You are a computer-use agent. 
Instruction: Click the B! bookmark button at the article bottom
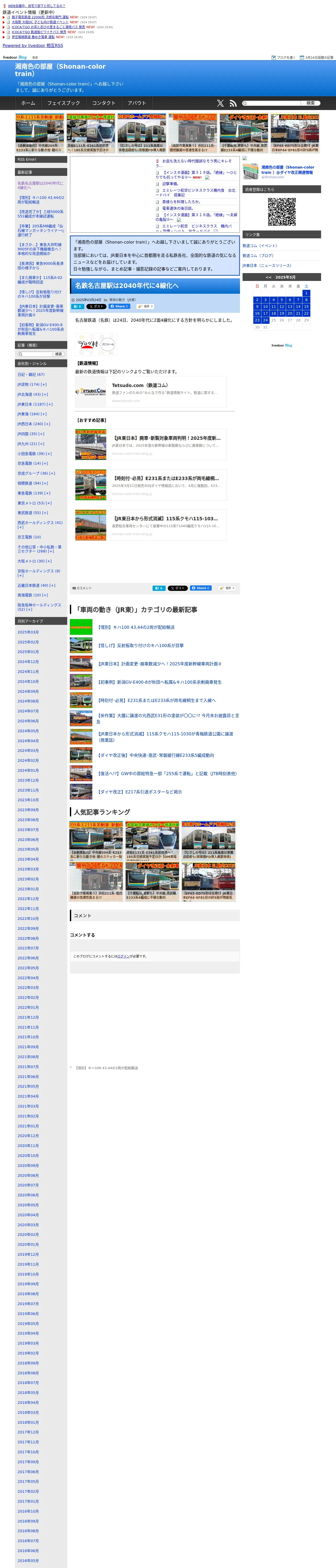[159, 588]
